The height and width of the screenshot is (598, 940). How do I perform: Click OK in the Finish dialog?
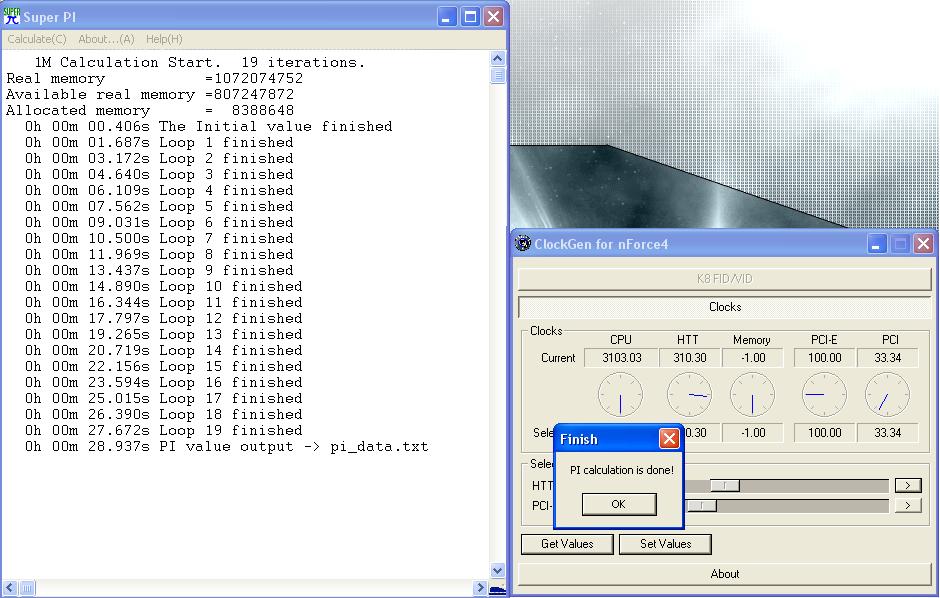tap(619, 505)
